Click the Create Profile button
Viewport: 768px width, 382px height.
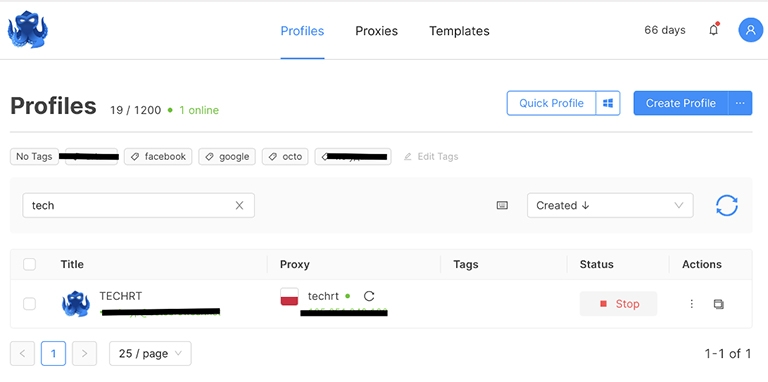click(681, 103)
